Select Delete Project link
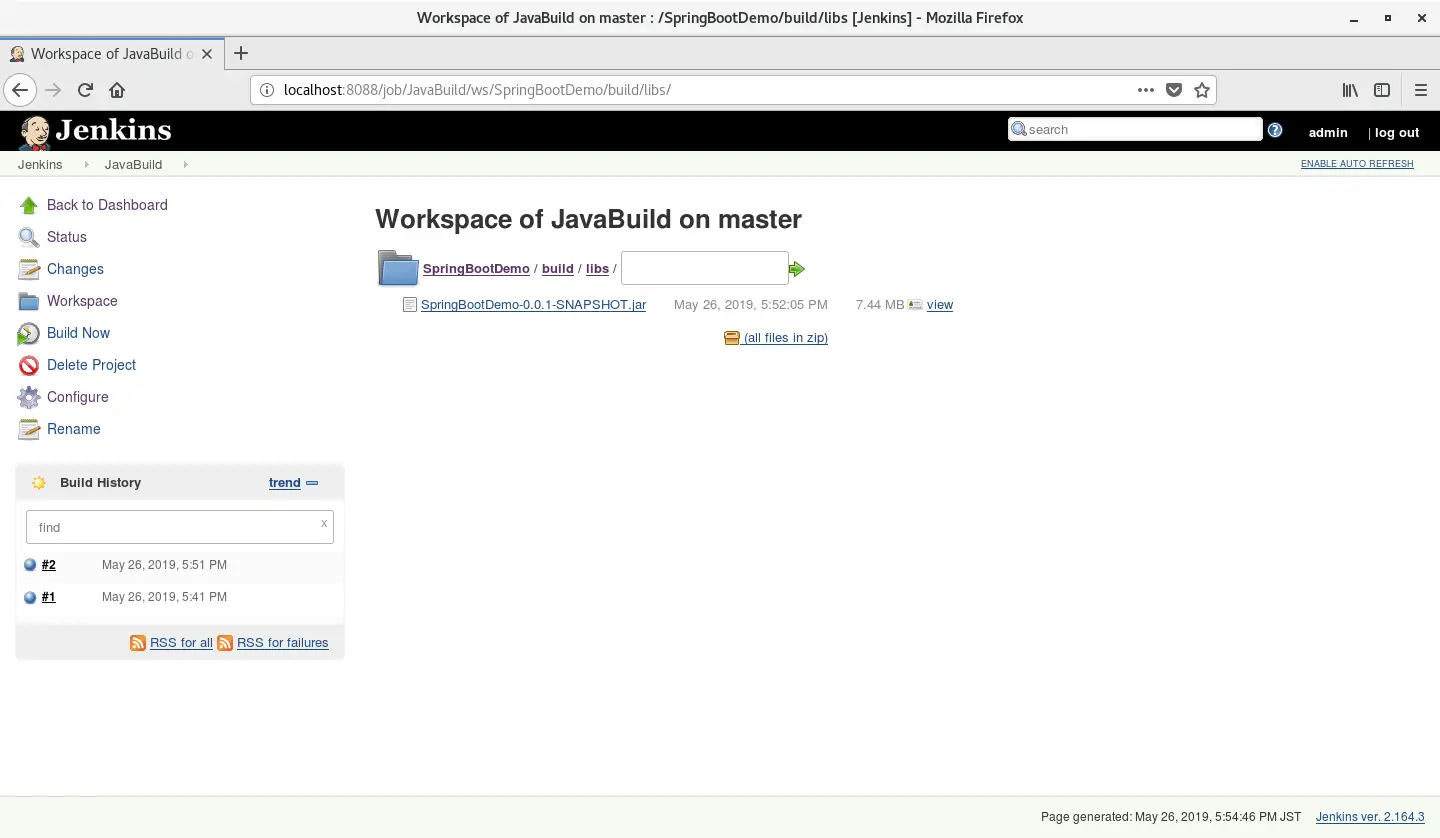This screenshot has height=838, width=1440. tap(91, 365)
